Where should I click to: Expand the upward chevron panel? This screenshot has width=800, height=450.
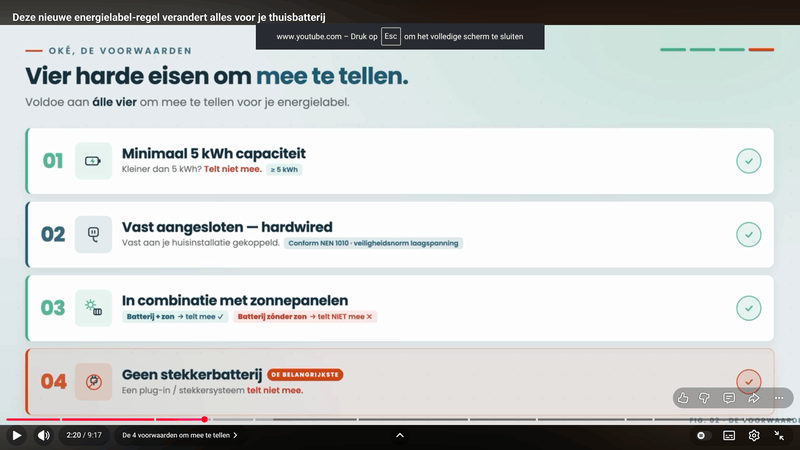coord(400,435)
